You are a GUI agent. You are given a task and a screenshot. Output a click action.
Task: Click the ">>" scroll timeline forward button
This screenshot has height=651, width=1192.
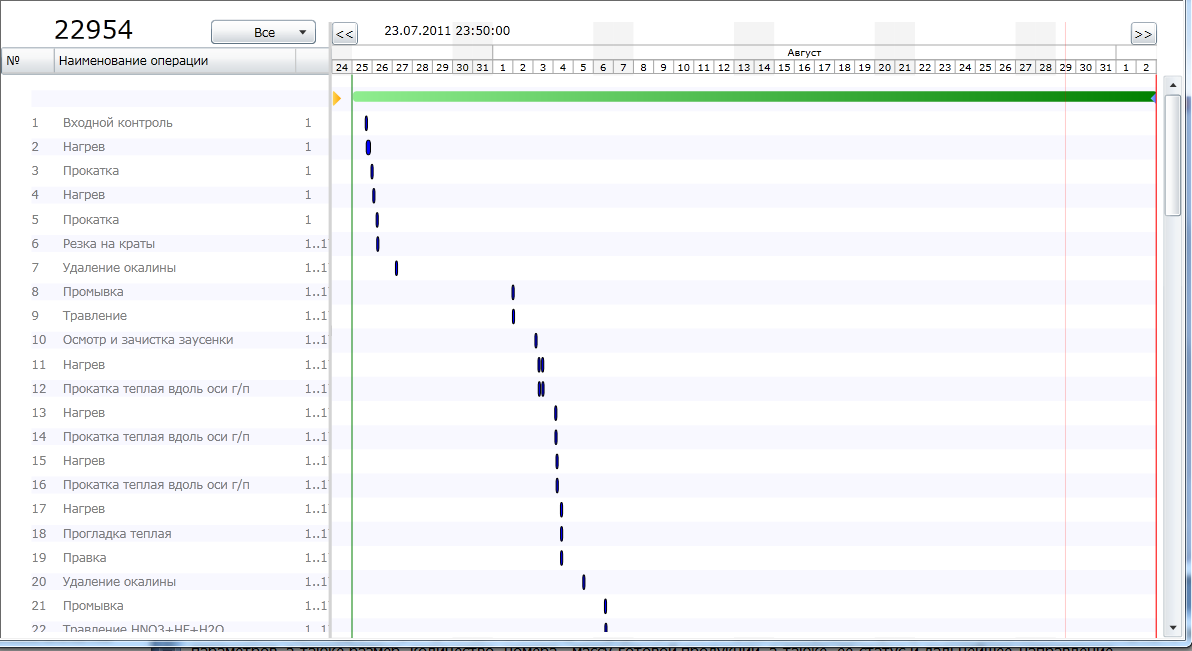[1143, 34]
